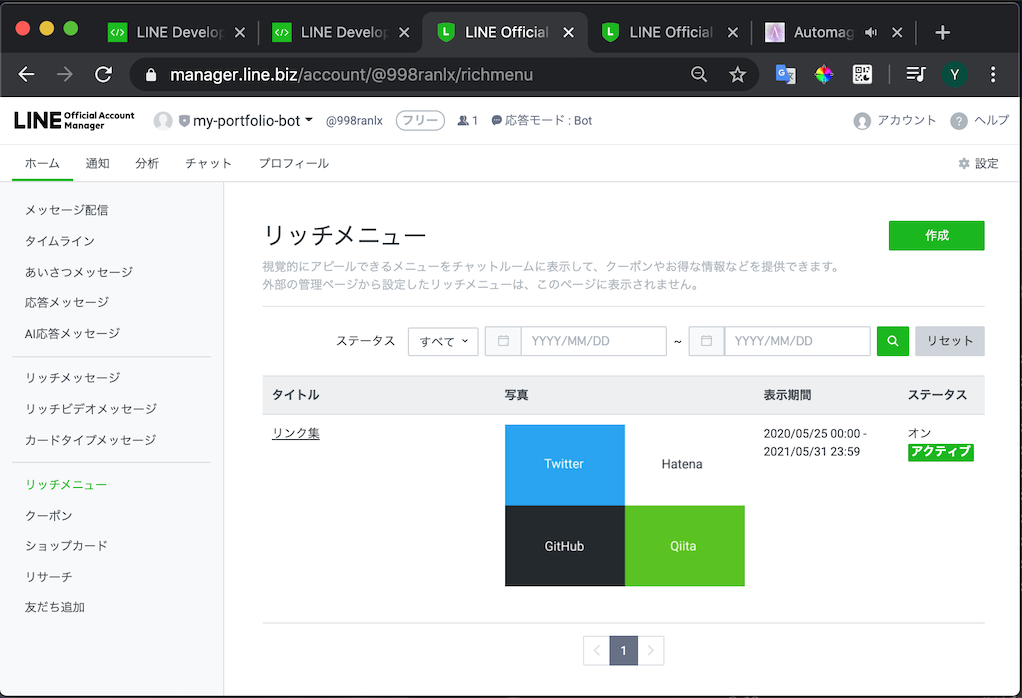Open ヘルプ question mark icon
The image size is (1022, 698).
pos(959,121)
